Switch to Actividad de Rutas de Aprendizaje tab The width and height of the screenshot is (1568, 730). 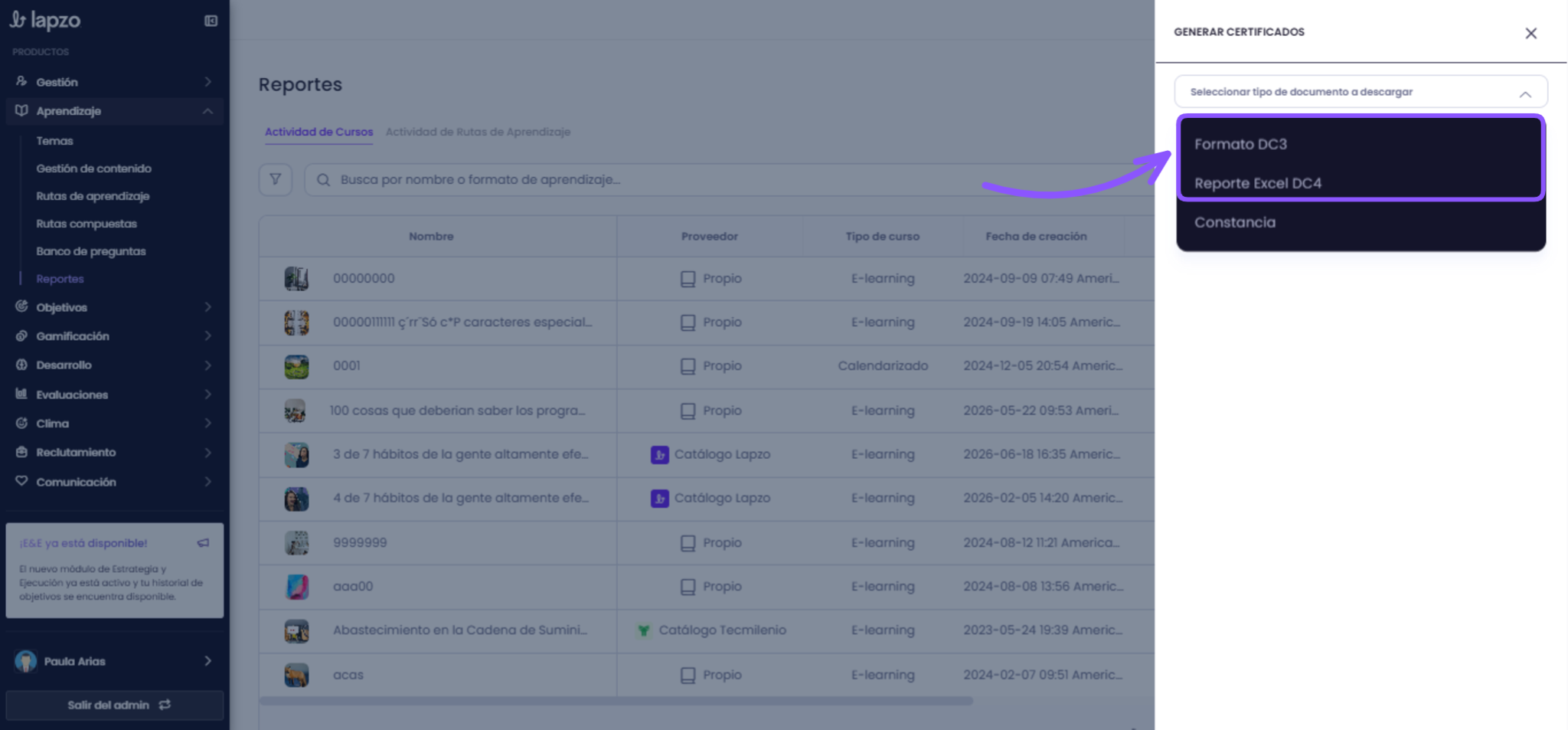(x=478, y=132)
